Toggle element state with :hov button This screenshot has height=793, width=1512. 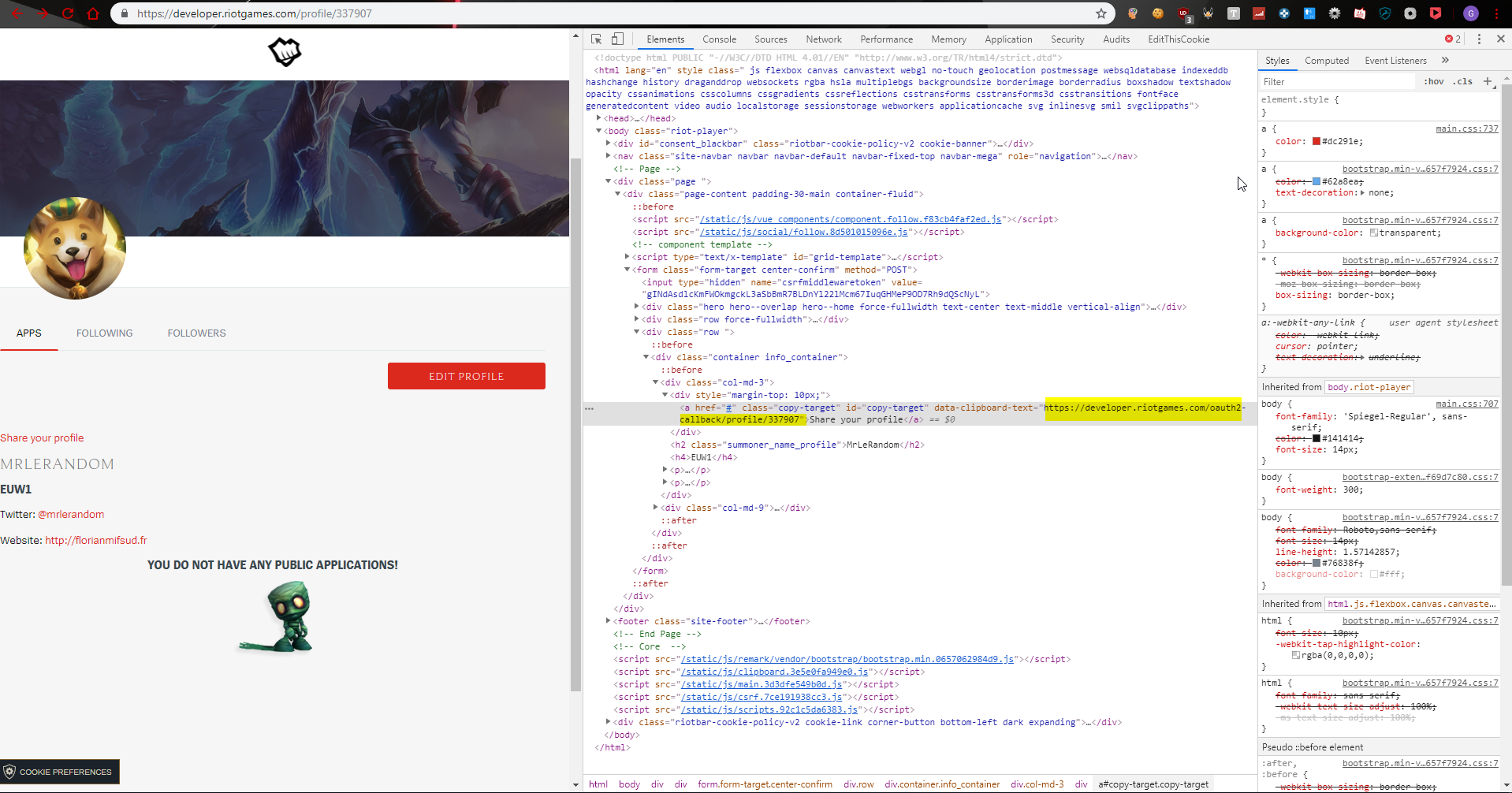click(1433, 81)
